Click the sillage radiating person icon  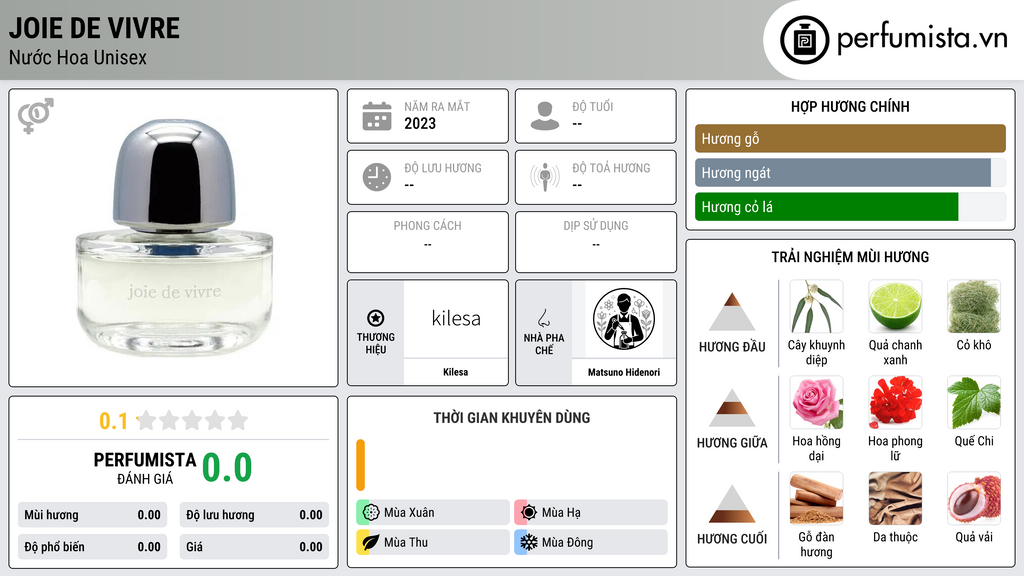545,177
